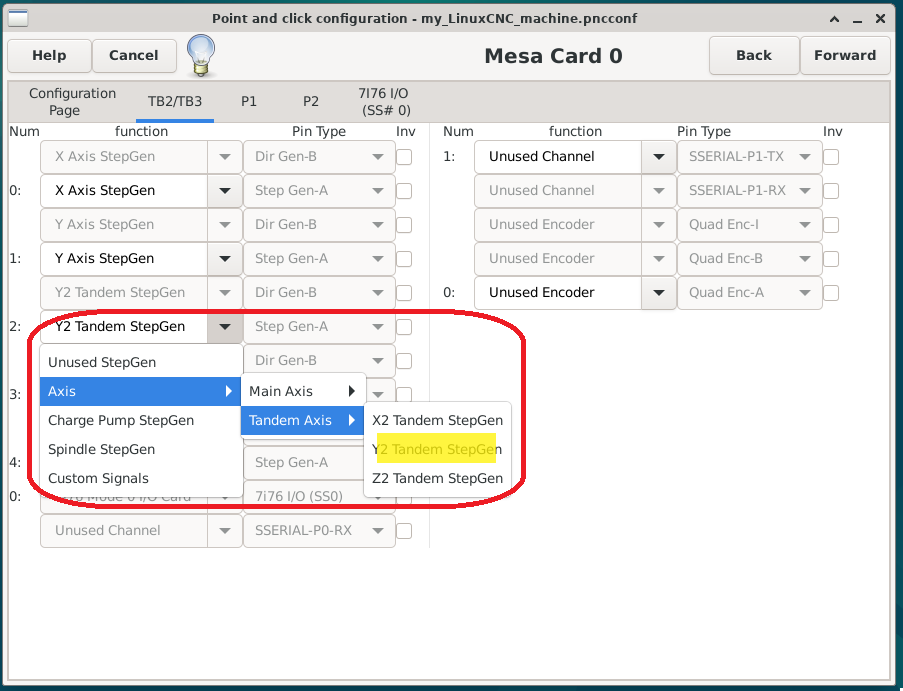Image resolution: width=903 pixels, height=691 pixels.
Task: Select Charge Pump StepGen menu entry
Action: coord(121,420)
